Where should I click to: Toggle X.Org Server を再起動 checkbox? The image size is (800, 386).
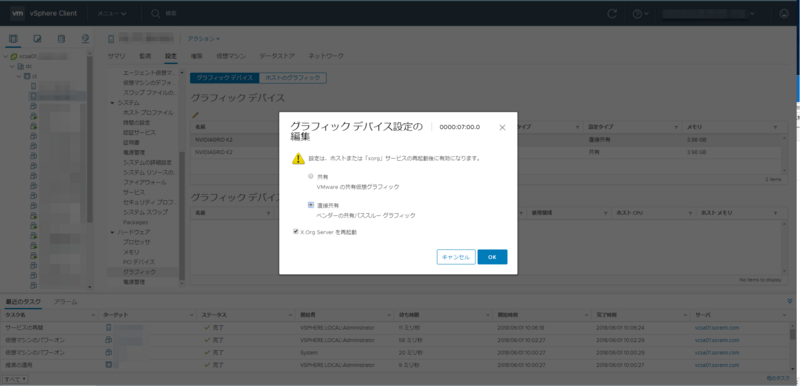click(x=295, y=231)
